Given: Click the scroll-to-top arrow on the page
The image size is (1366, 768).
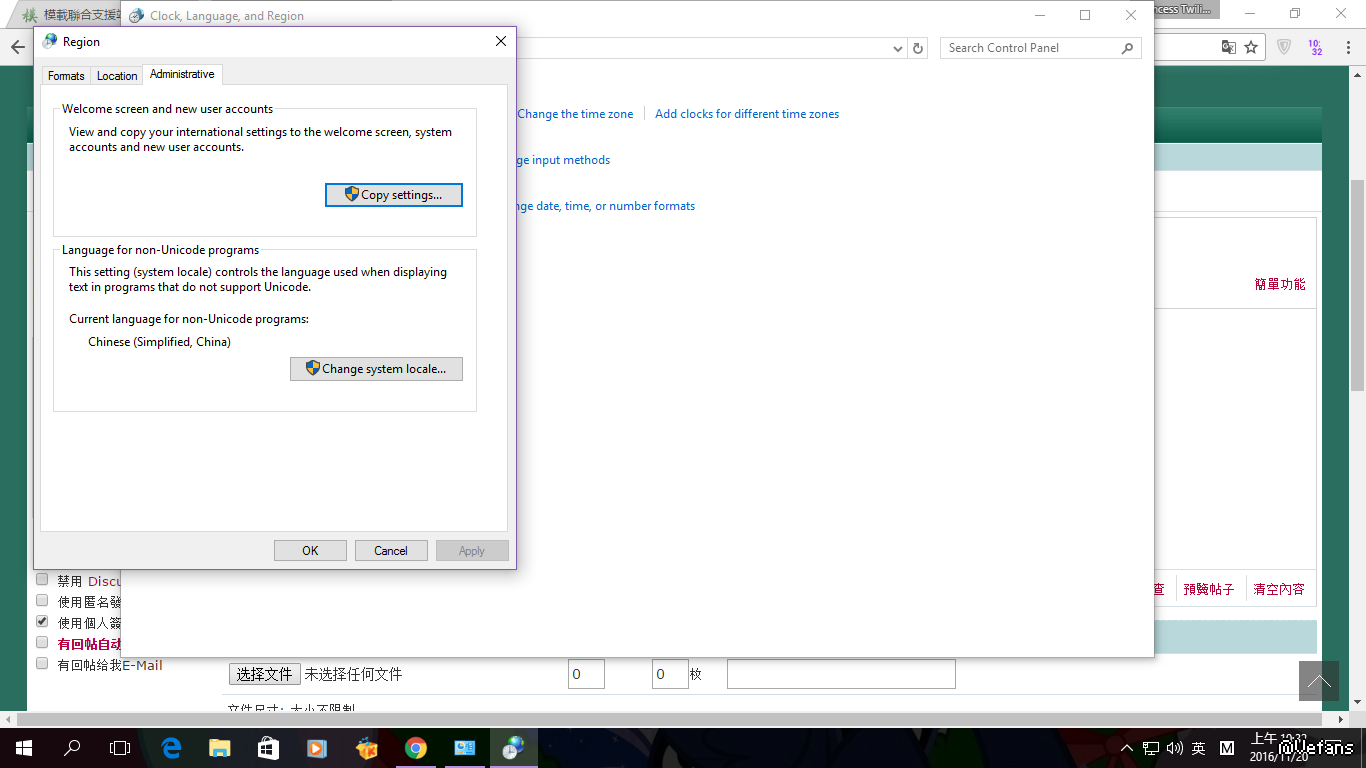Looking at the screenshot, I should (1318, 681).
